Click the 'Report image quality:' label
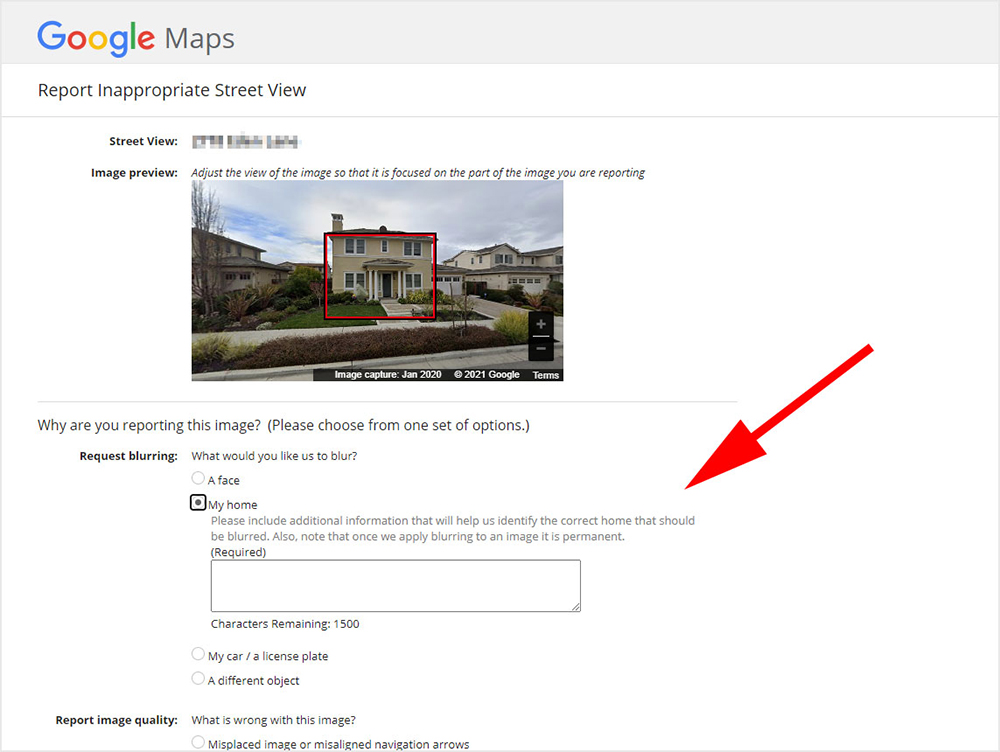This screenshot has height=752, width=1000. [x=117, y=720]
